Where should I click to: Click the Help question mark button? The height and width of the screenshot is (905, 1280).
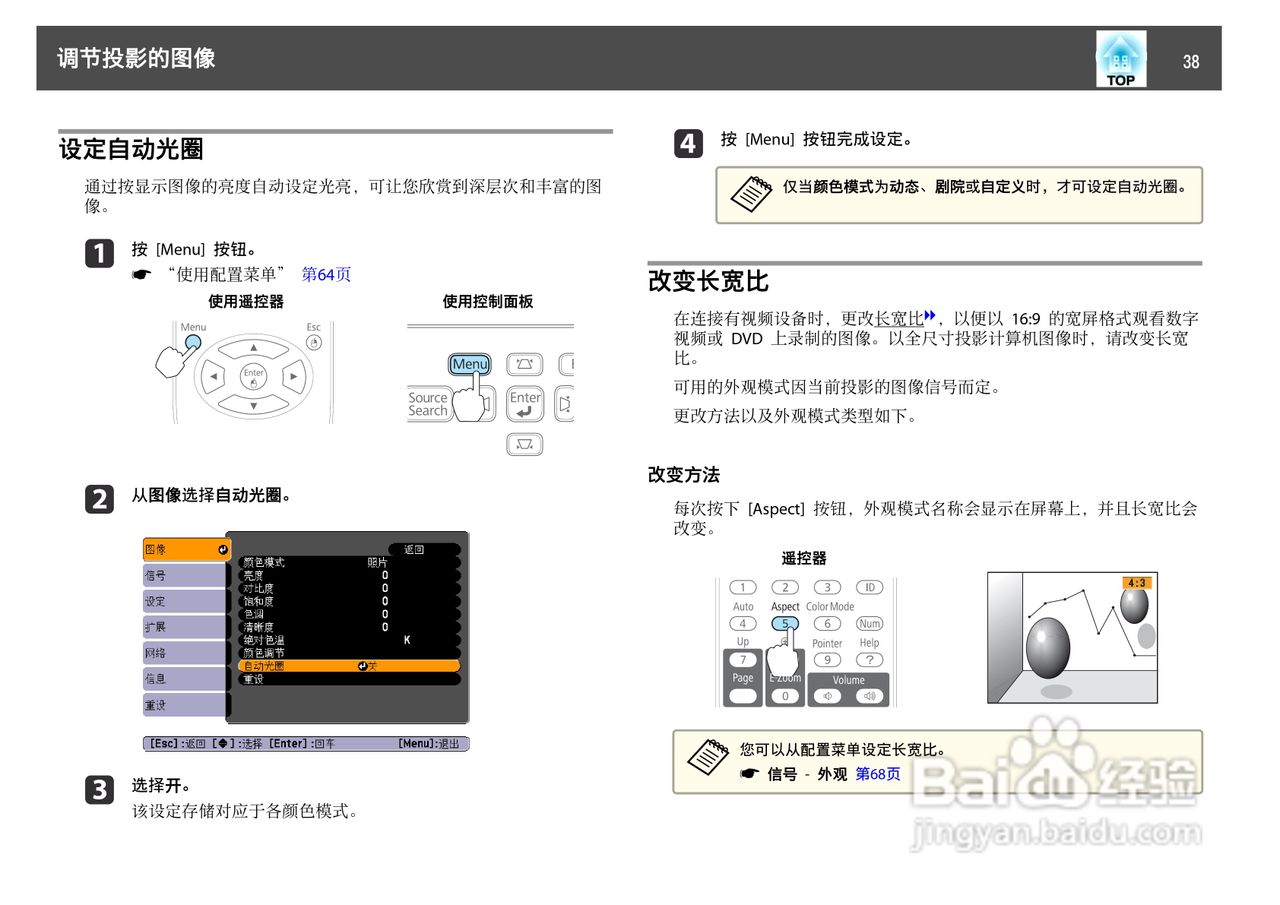[872, 658]
